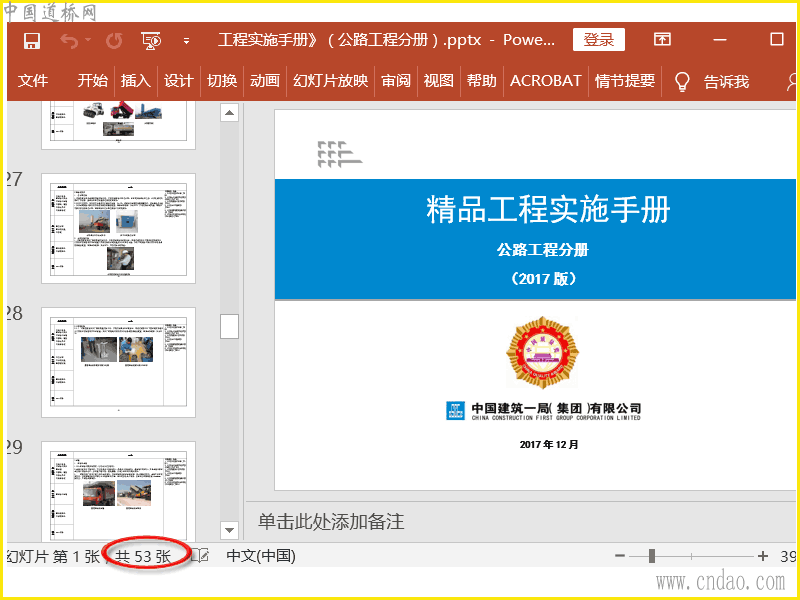Click the lightbulb Tell Me icon

click(682, 81)
